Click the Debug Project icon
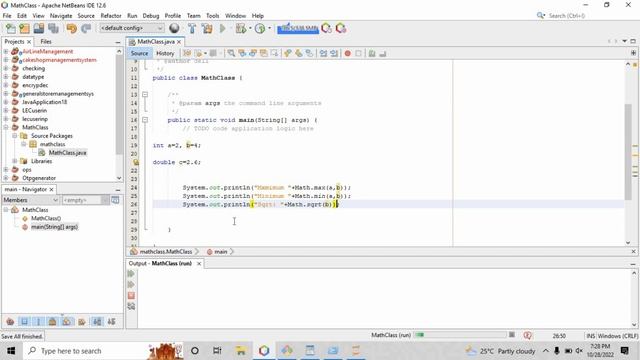 coord(241,29)
